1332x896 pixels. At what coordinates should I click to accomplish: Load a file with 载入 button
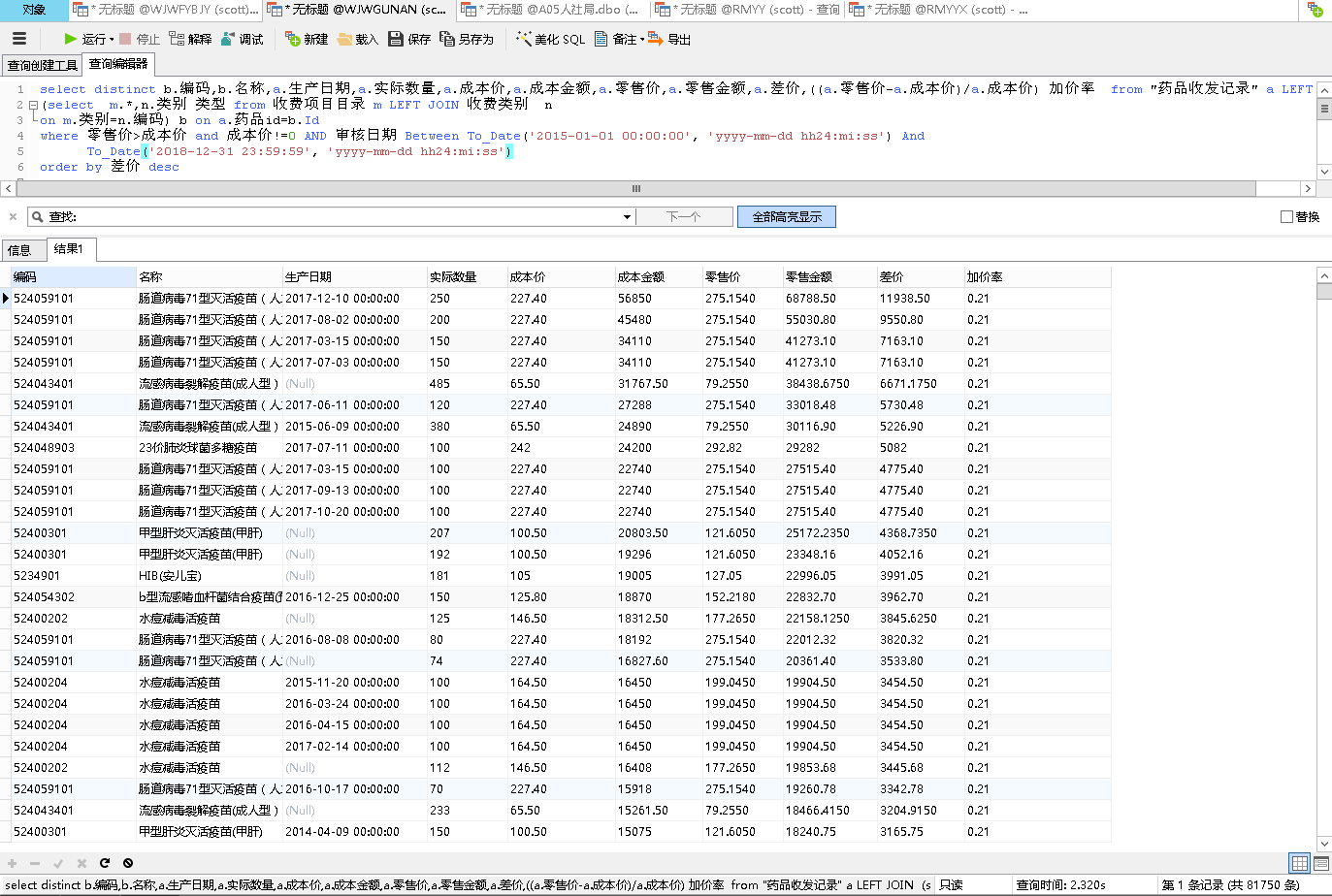coord(358,39)
